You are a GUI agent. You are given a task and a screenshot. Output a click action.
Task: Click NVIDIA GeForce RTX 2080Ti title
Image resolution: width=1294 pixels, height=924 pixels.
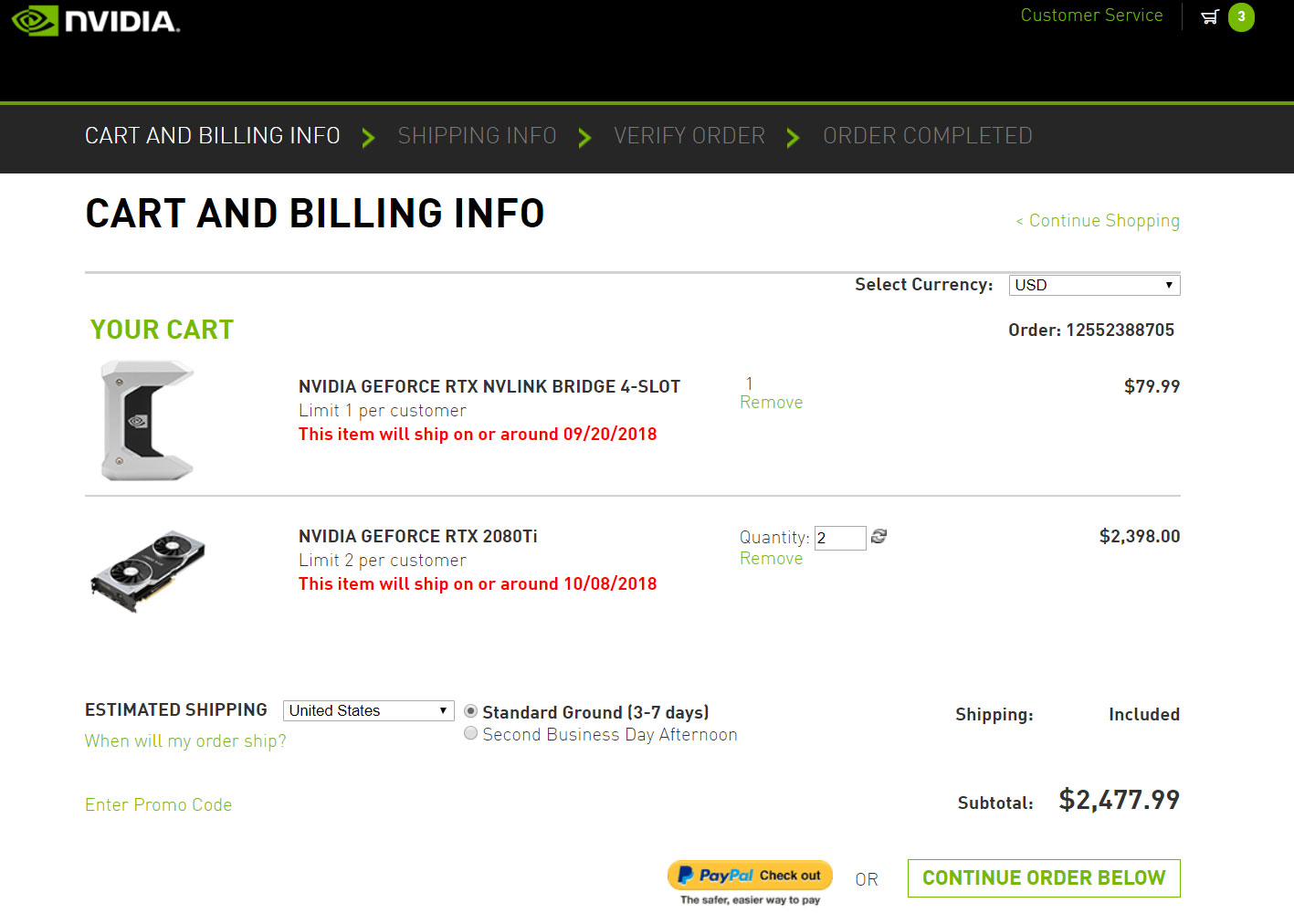tap(418, 537)
